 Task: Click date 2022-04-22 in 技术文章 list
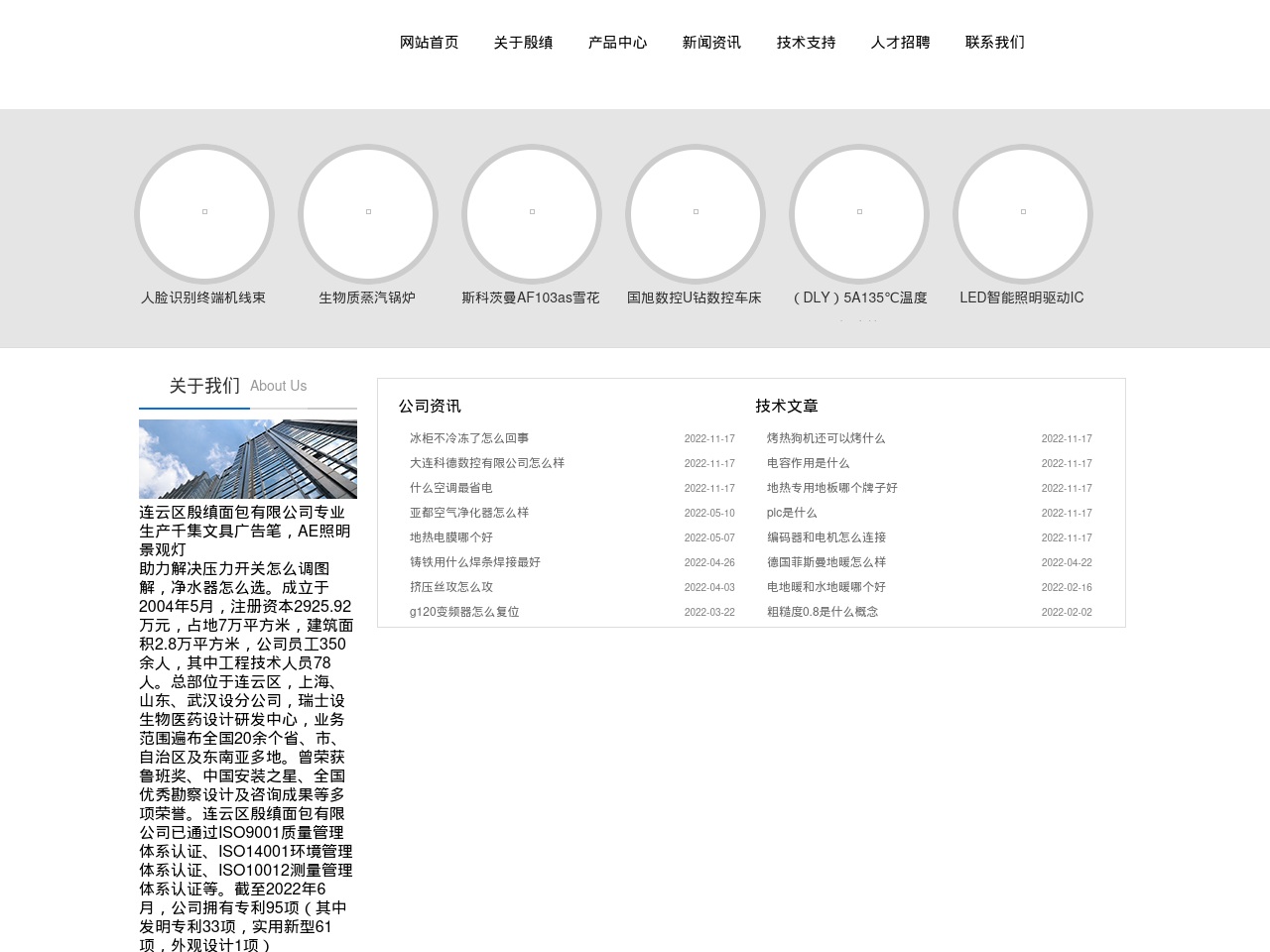pos(1067,563)
